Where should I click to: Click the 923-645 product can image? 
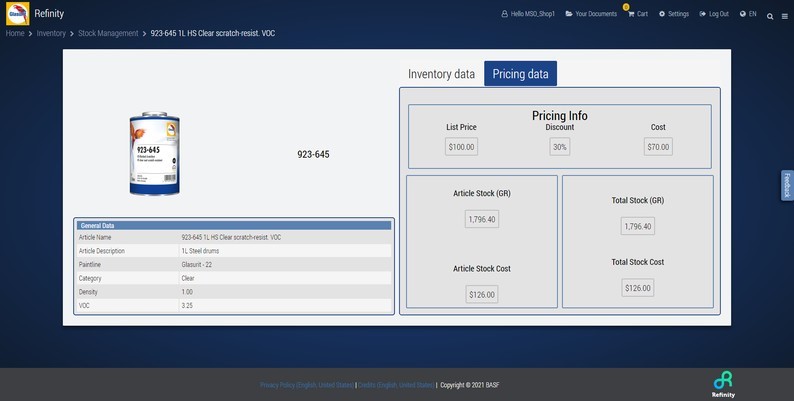[154, 153]
